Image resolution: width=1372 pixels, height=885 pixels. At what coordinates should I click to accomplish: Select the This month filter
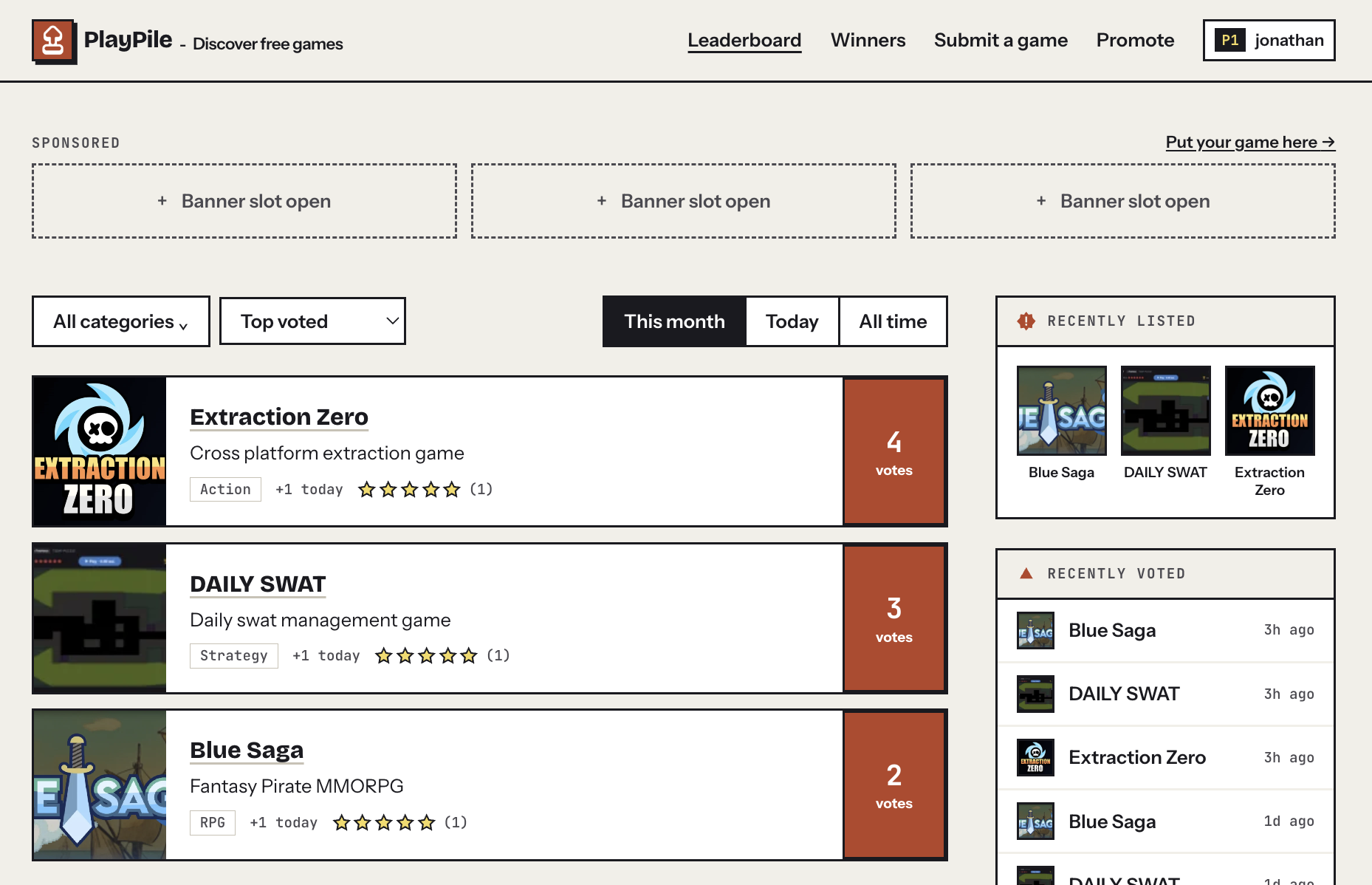tap(674, 321)
